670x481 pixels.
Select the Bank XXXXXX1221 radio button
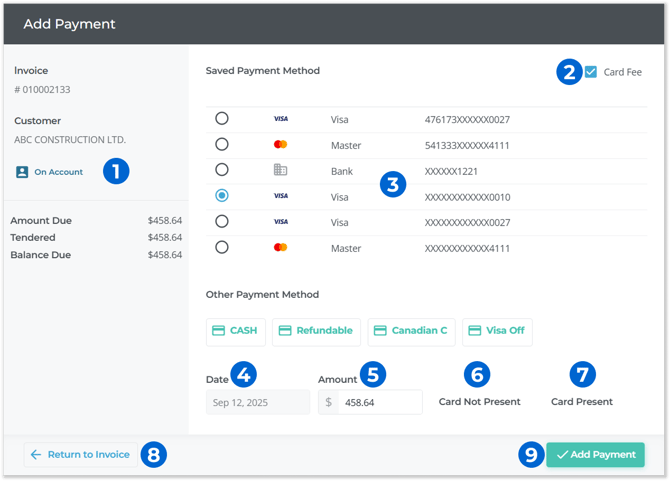222,171
